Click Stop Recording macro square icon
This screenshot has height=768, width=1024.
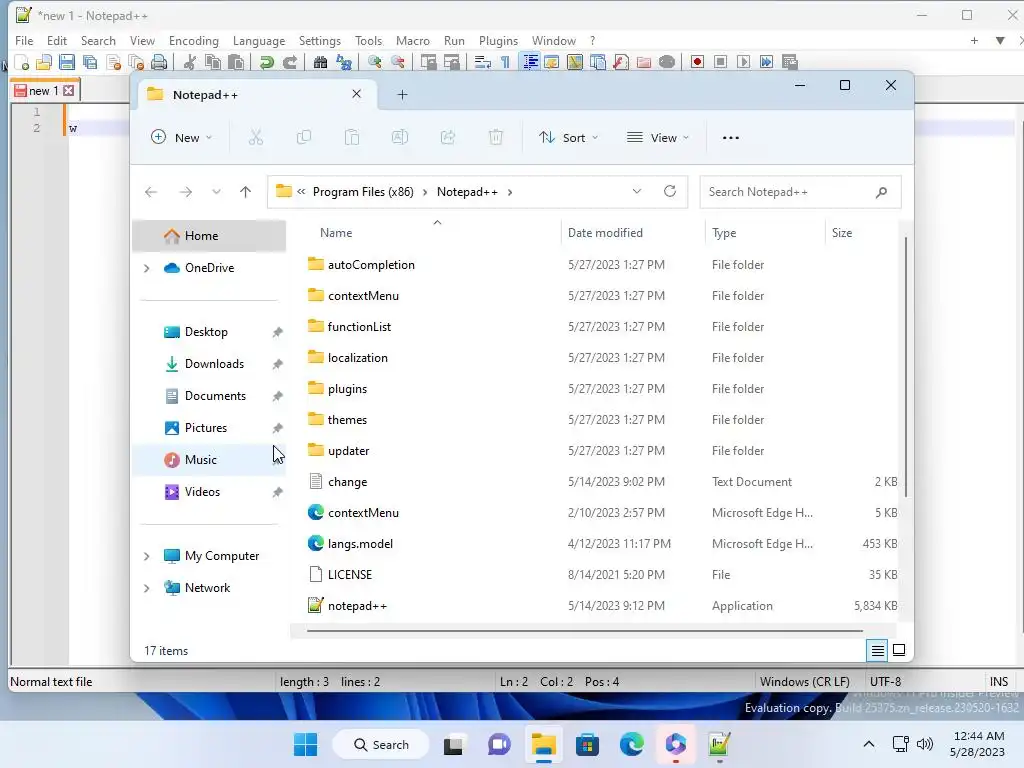720,62
